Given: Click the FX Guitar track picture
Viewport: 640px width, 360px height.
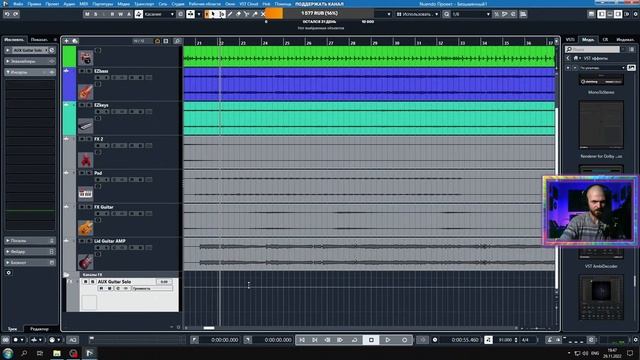Looking at the screenshot, I should [x=85, y=228].
